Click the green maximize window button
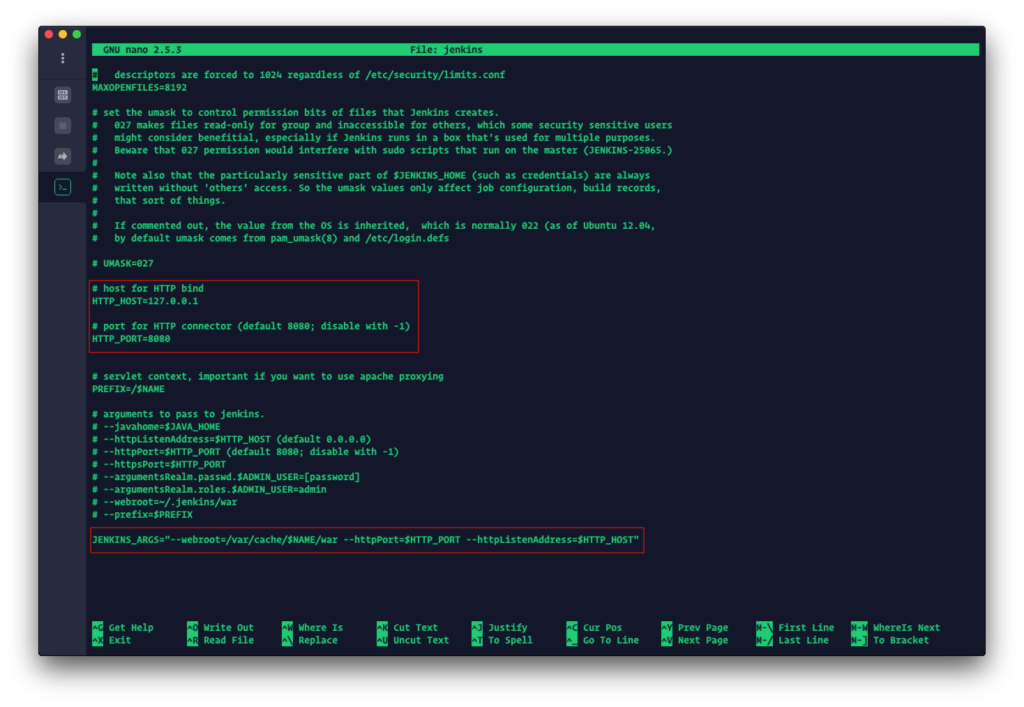This screenshot has height=707, width=1024. tap(77, 34)
